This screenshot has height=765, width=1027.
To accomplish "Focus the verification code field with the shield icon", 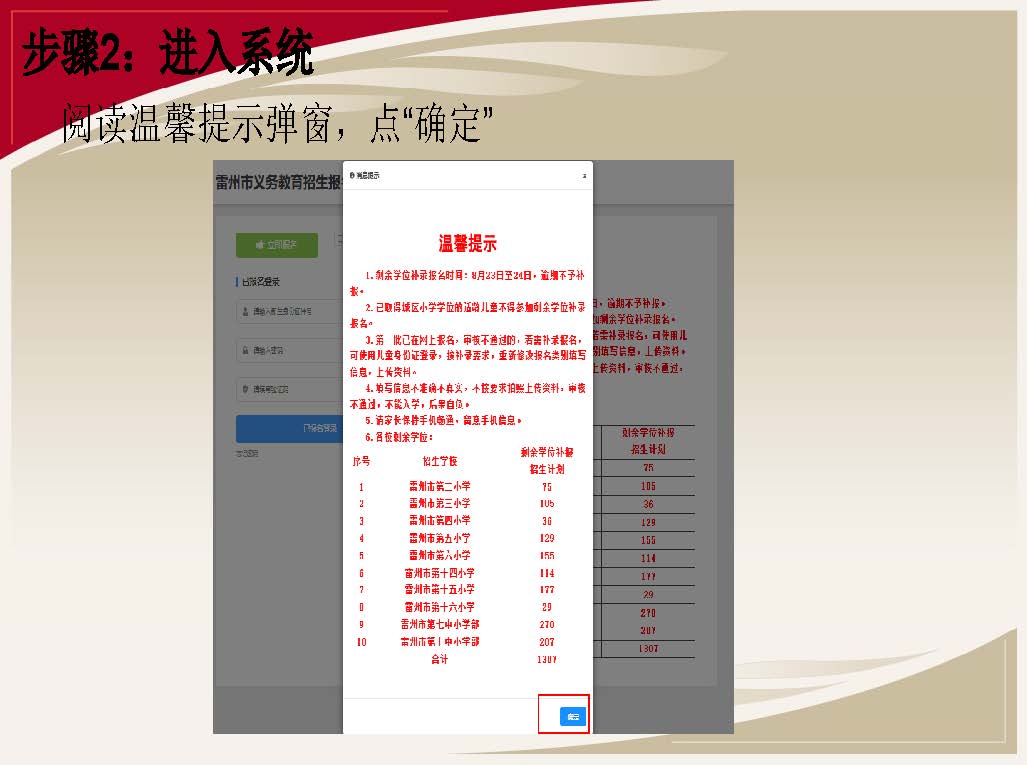I will 289,389.
